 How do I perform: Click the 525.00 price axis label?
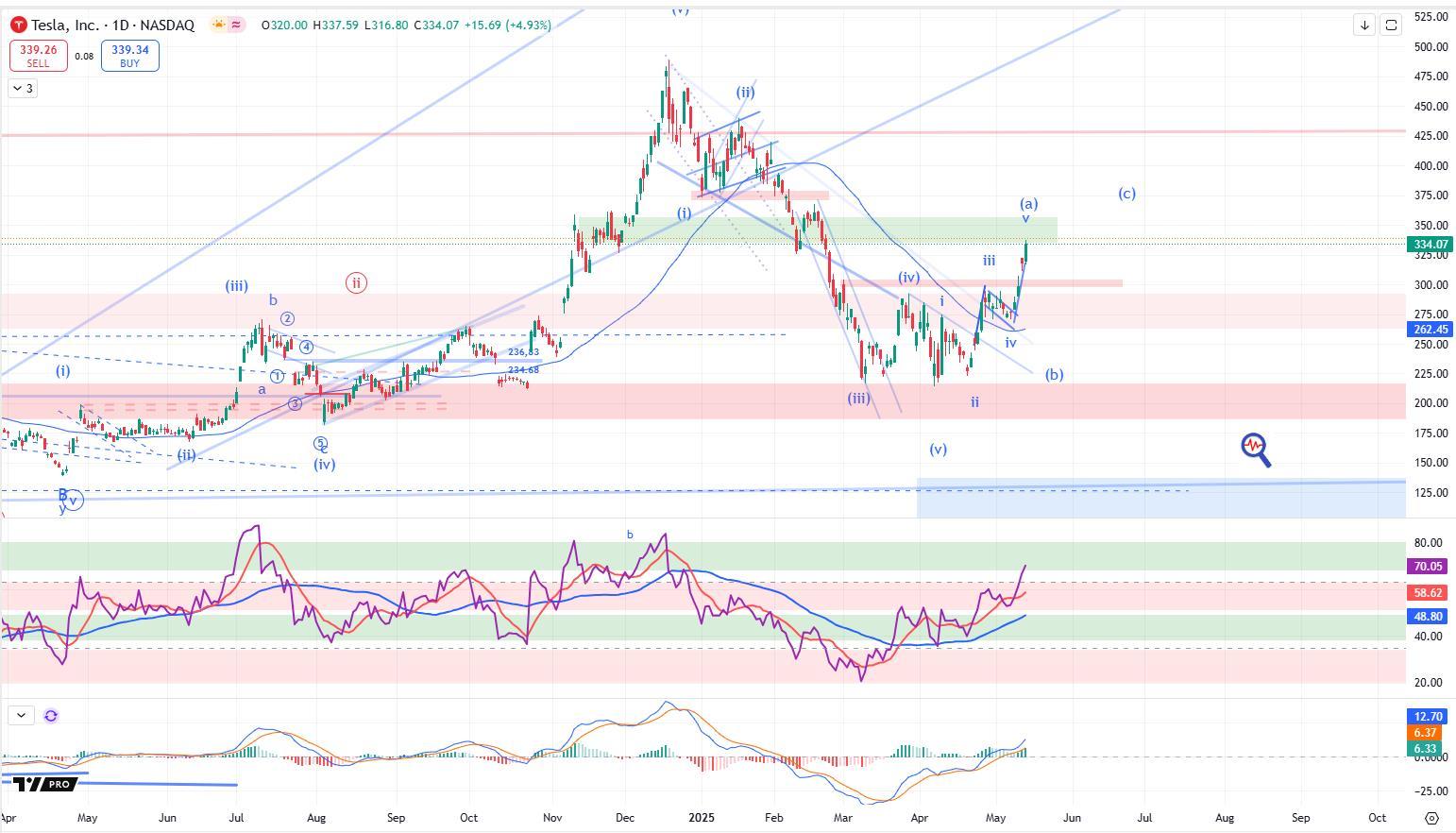click(x=1431, y=17)
